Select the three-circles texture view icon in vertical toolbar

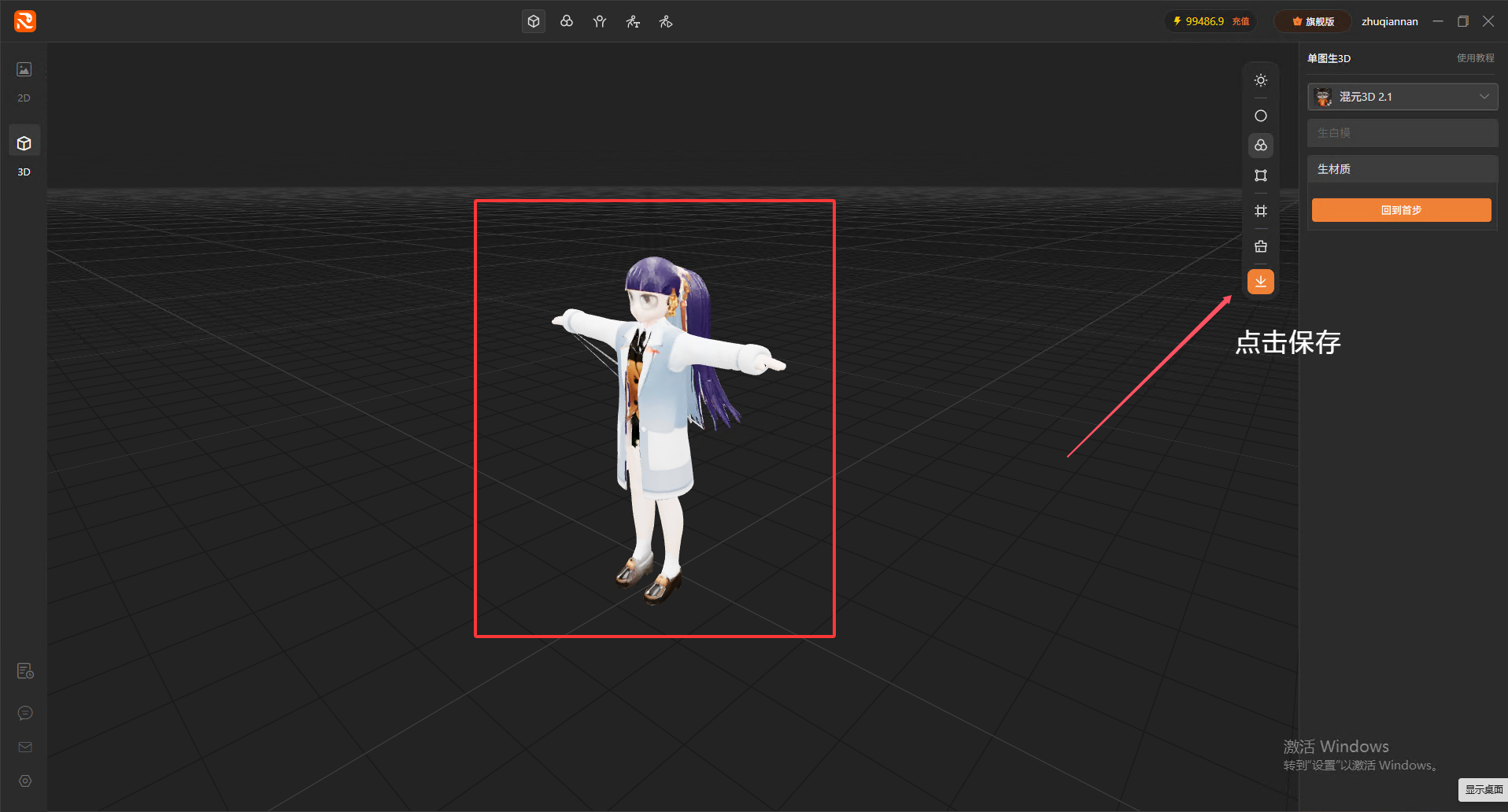pyautogui.click(x=1261, y=146)
